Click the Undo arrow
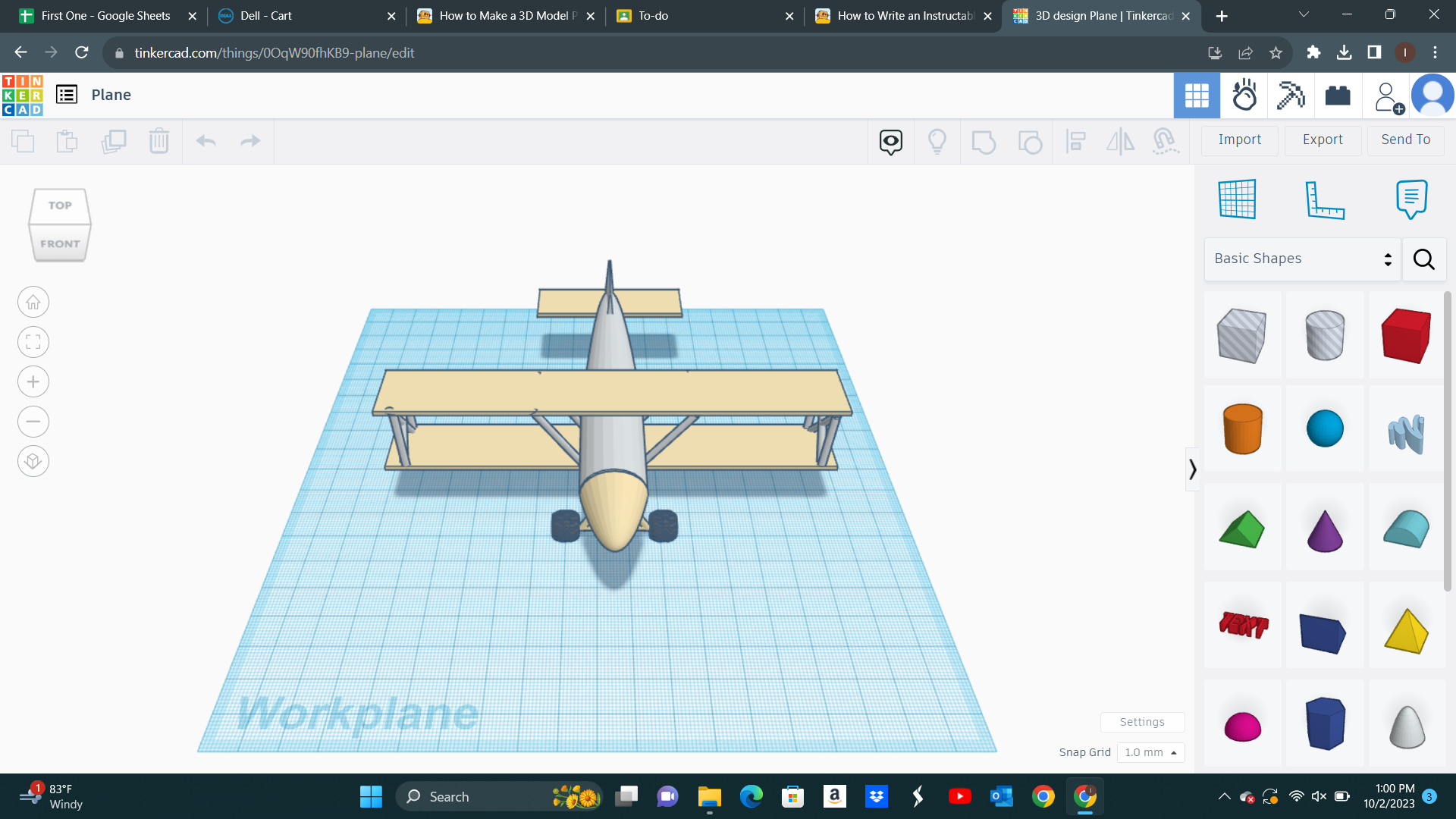The height and width of the screenshot is (819, 1456). pos(206,141)
